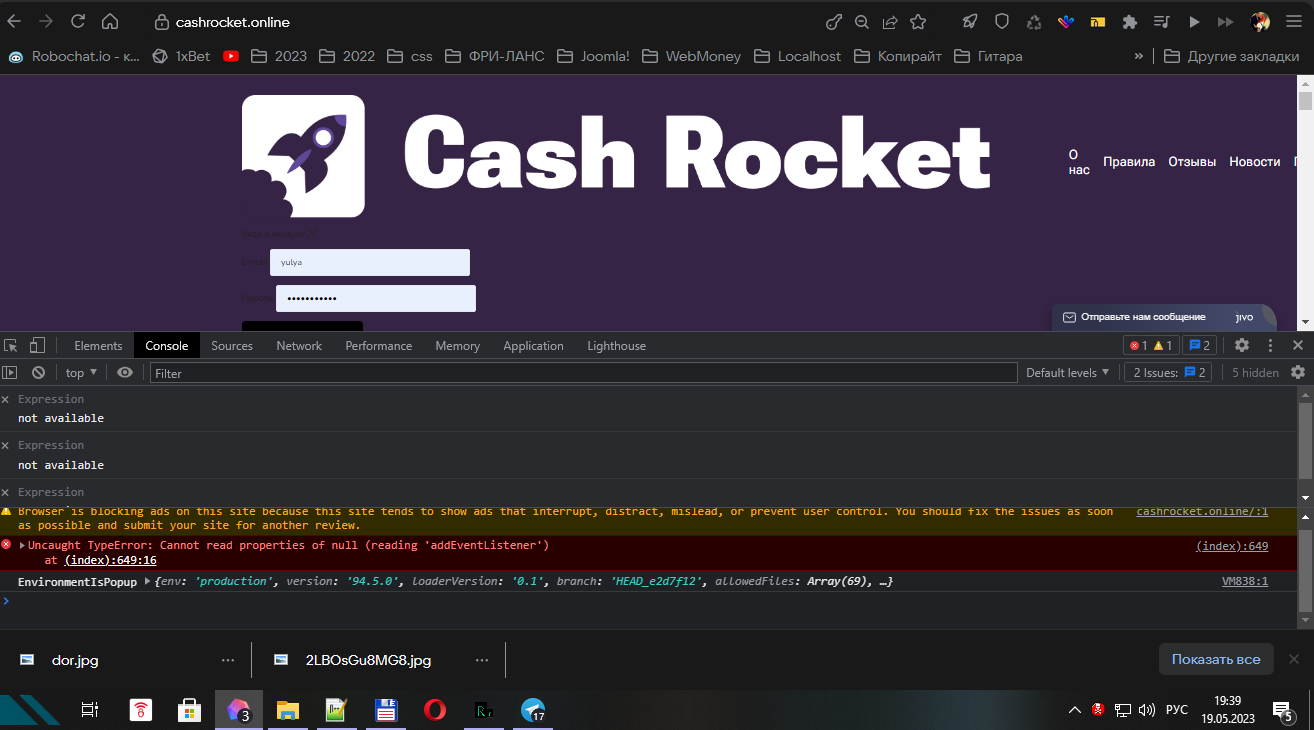Show hidden system tray icons chevron
This screenshot has height=730, width=1314.
[x=1075, y=710]
